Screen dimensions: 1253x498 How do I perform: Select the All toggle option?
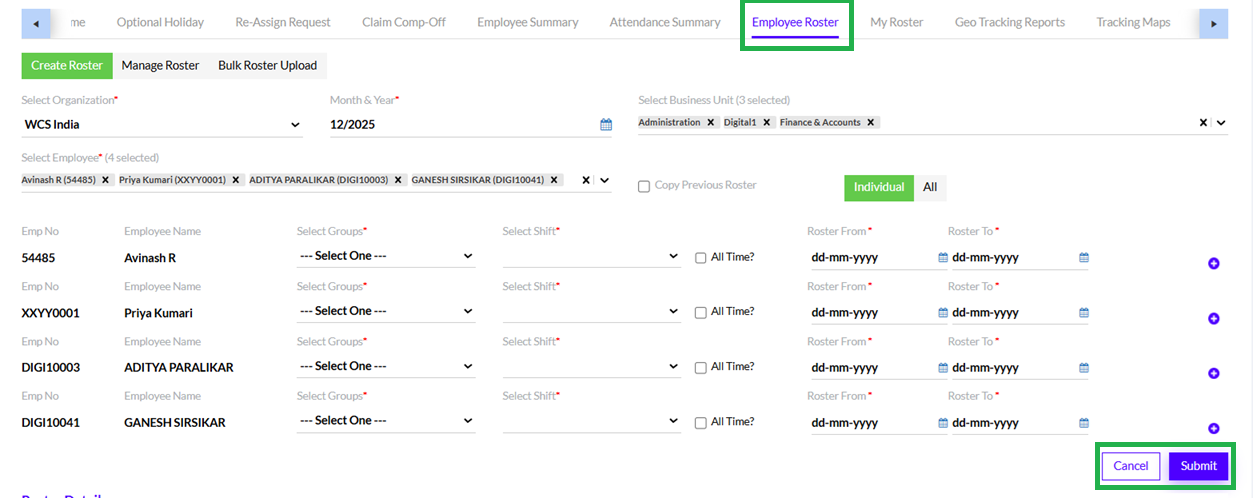929,187
